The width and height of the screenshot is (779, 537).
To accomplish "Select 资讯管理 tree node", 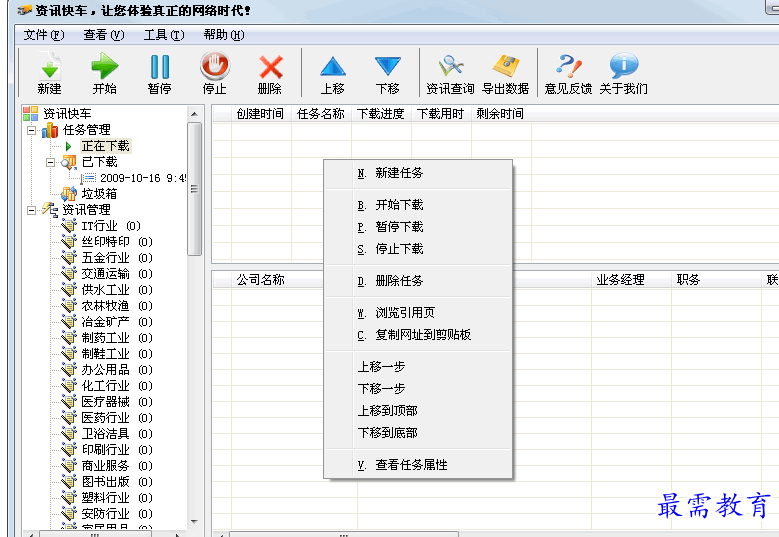I will coord(87,210).
